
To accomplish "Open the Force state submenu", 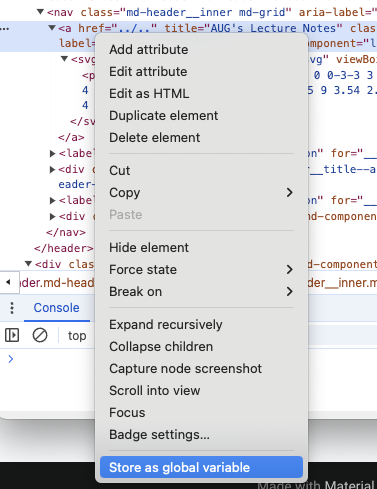I will (x=201, y=269).
